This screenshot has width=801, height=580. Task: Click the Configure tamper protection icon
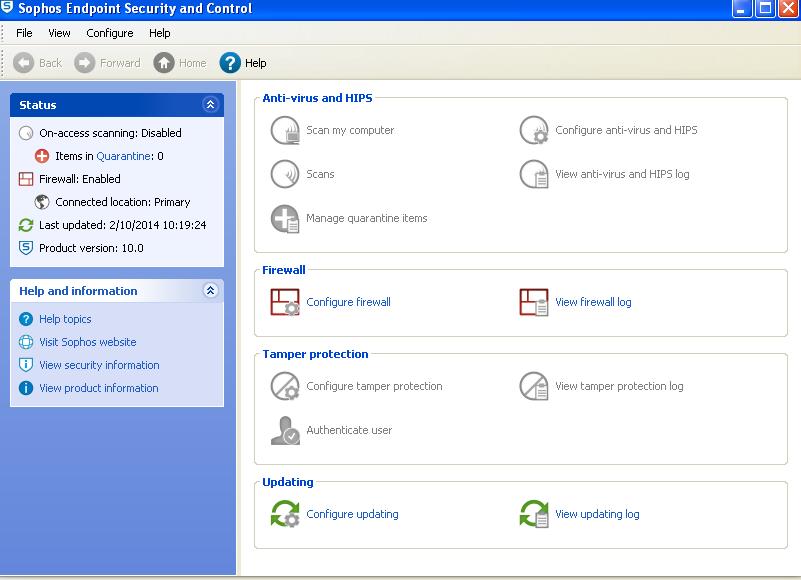click(285, 386)
